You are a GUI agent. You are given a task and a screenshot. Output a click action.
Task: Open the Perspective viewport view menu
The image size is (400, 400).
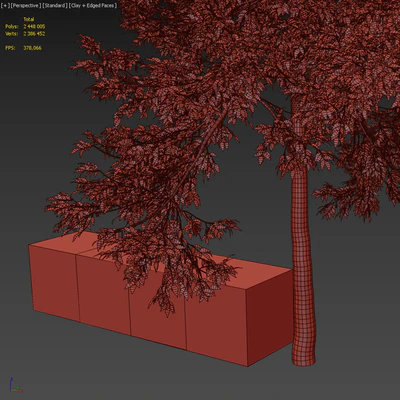click(x=26, y=6)
